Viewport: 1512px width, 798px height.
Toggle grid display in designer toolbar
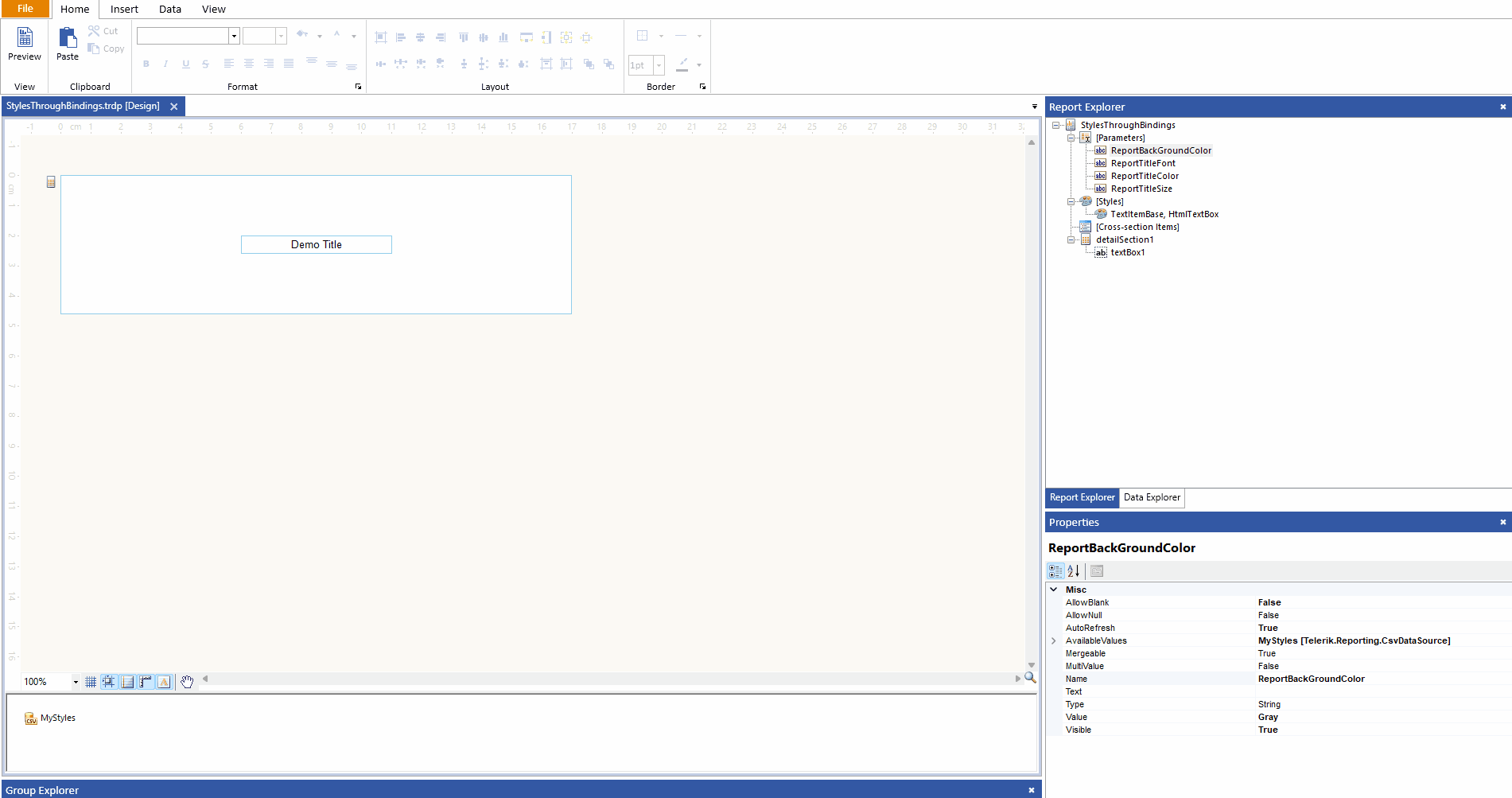[91, 682]
